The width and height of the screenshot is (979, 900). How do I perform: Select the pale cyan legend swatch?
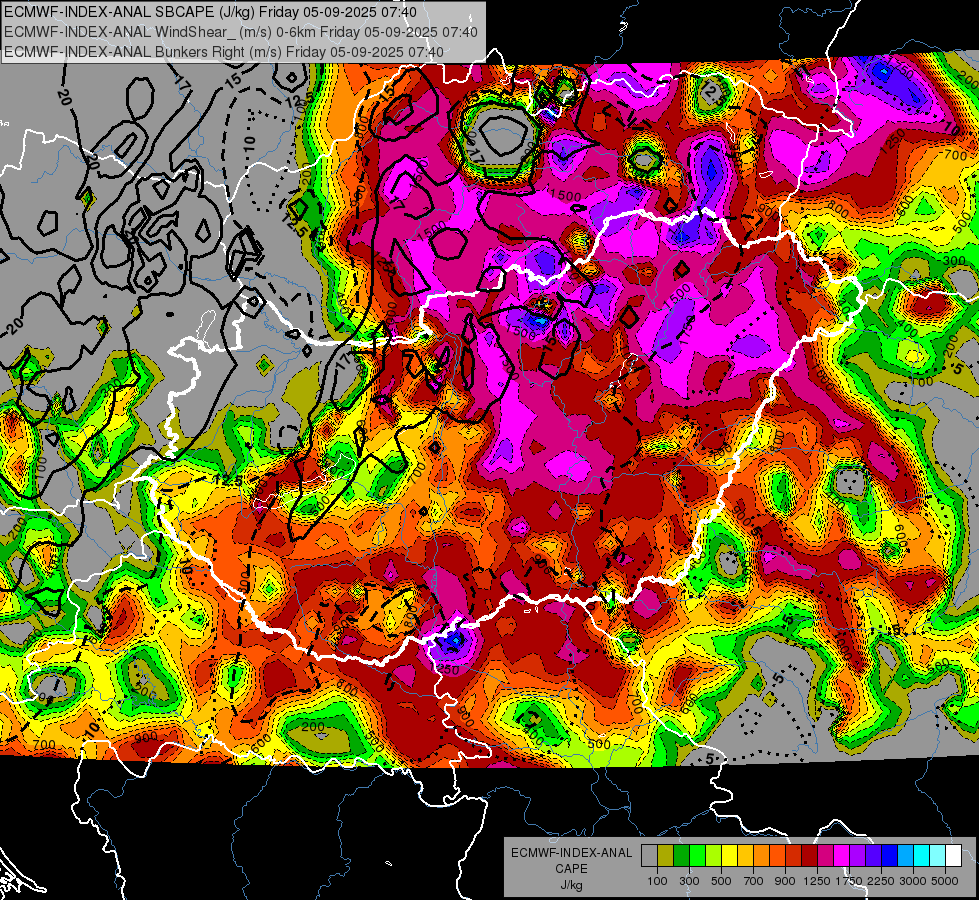pyautogui.click(x=938, y=855)
